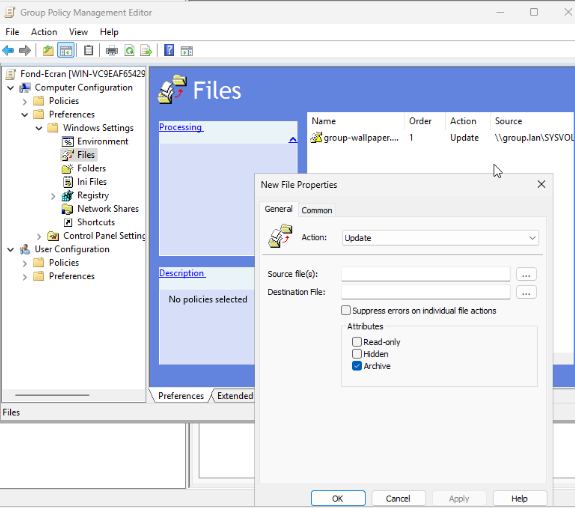Browse for Destination File
Viewport: 575px width, 508px height.
click(x=526, y=292)
